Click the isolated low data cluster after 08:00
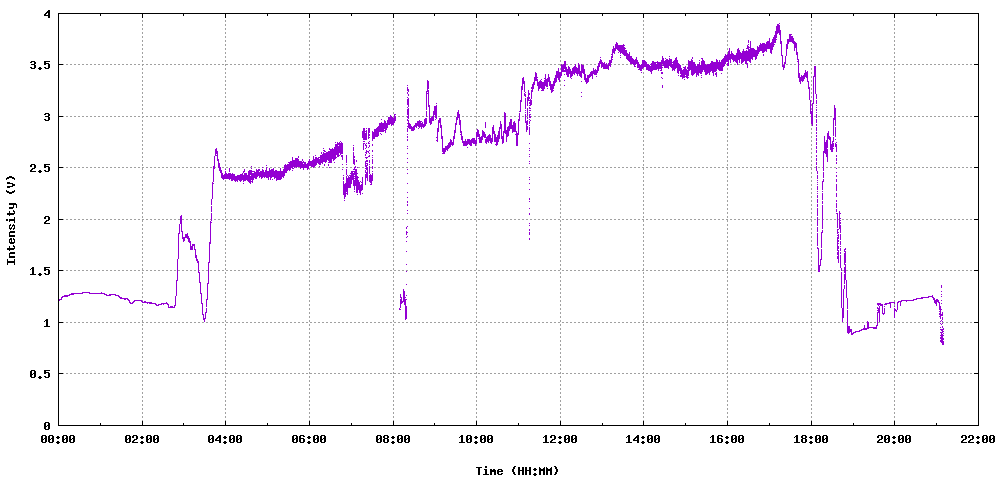The height and width of the screenshot is (480, 1000). pyautogui.click(x=403, y=303)
